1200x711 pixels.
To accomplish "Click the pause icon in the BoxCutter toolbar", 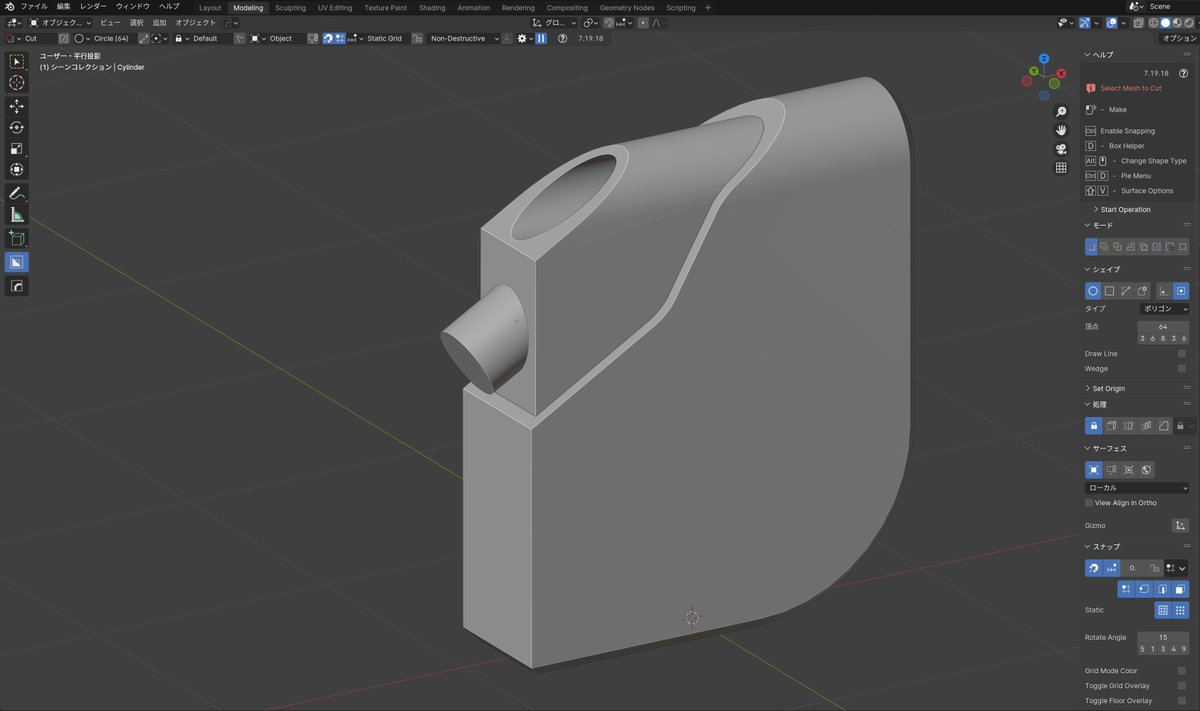I will point(541,38).
